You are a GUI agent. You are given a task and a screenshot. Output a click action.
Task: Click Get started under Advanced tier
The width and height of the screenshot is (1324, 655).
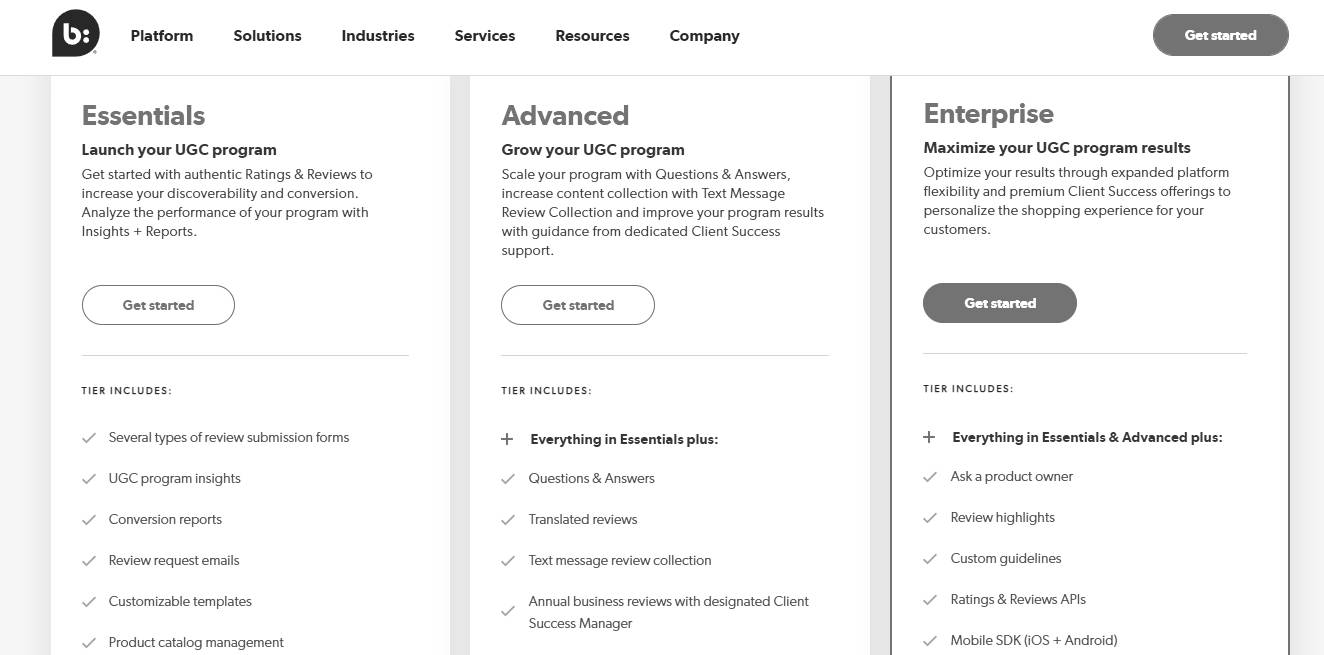click(x=578, y=305)
